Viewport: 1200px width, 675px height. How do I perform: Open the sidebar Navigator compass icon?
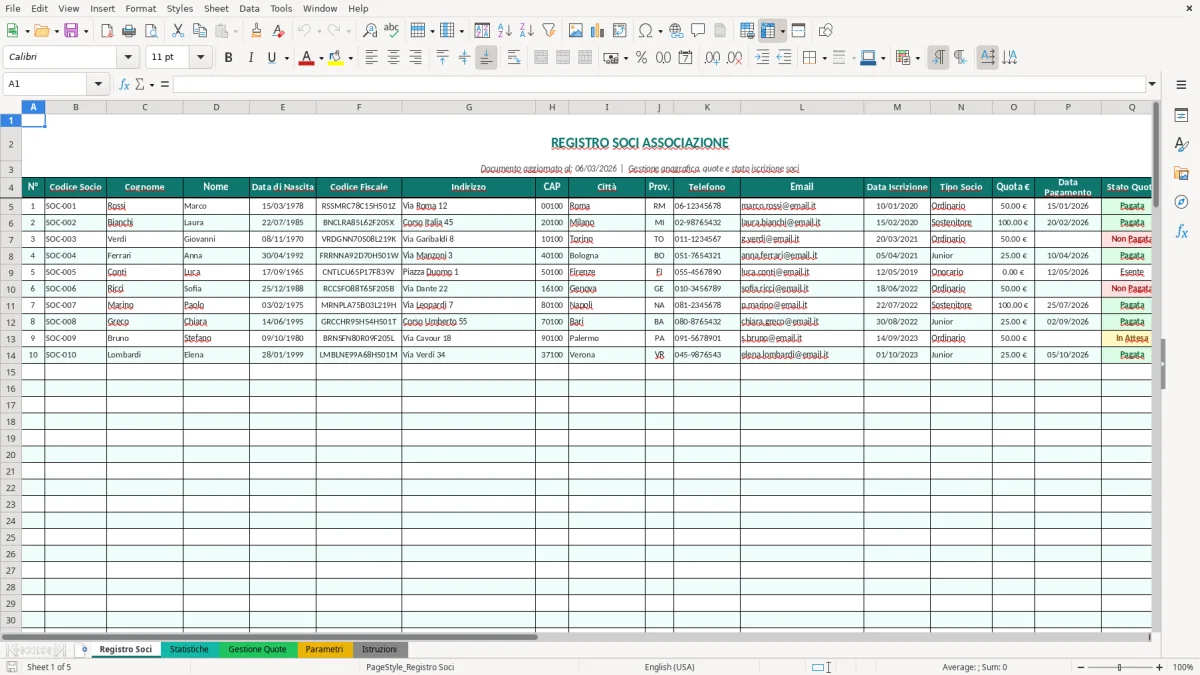coord(1181,202)
